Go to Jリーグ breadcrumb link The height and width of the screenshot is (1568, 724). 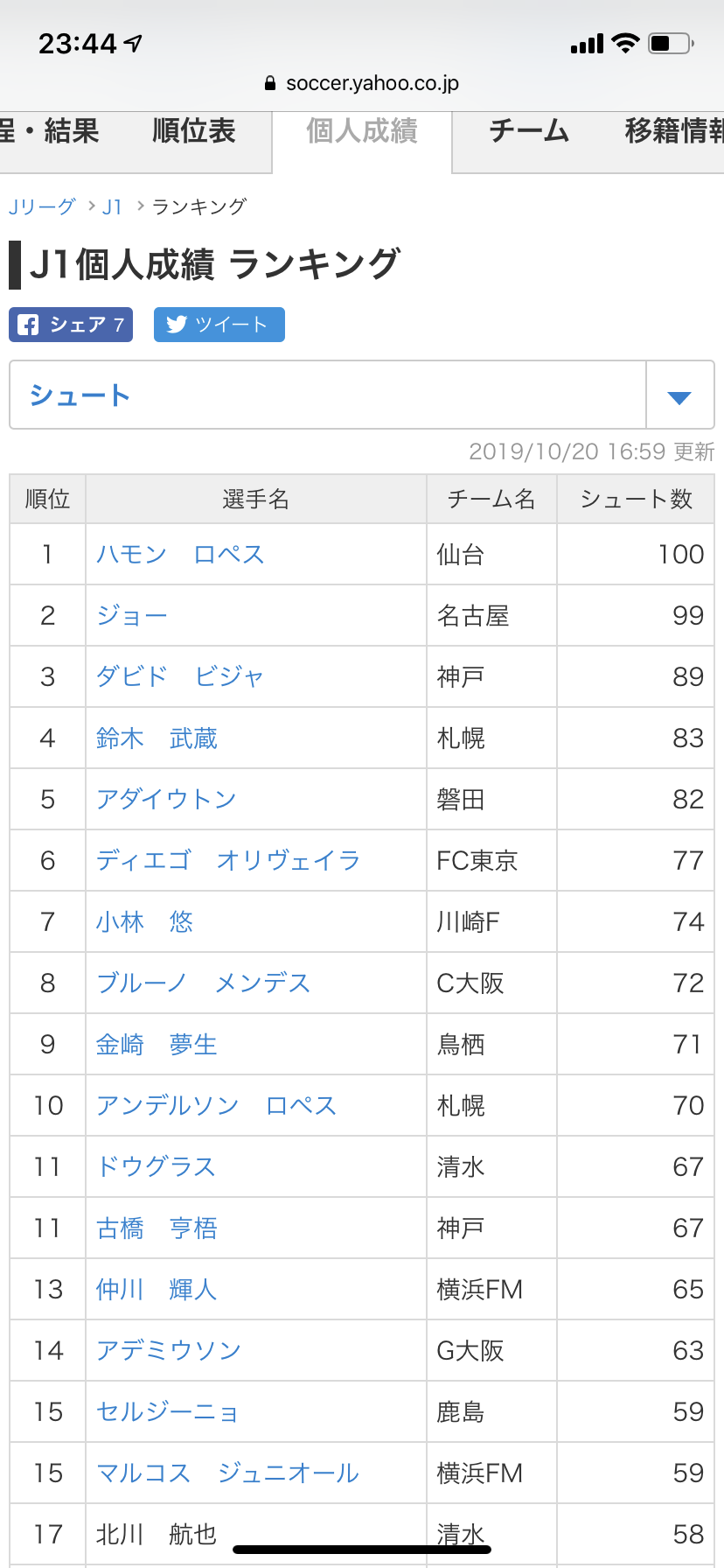[42, 207]
